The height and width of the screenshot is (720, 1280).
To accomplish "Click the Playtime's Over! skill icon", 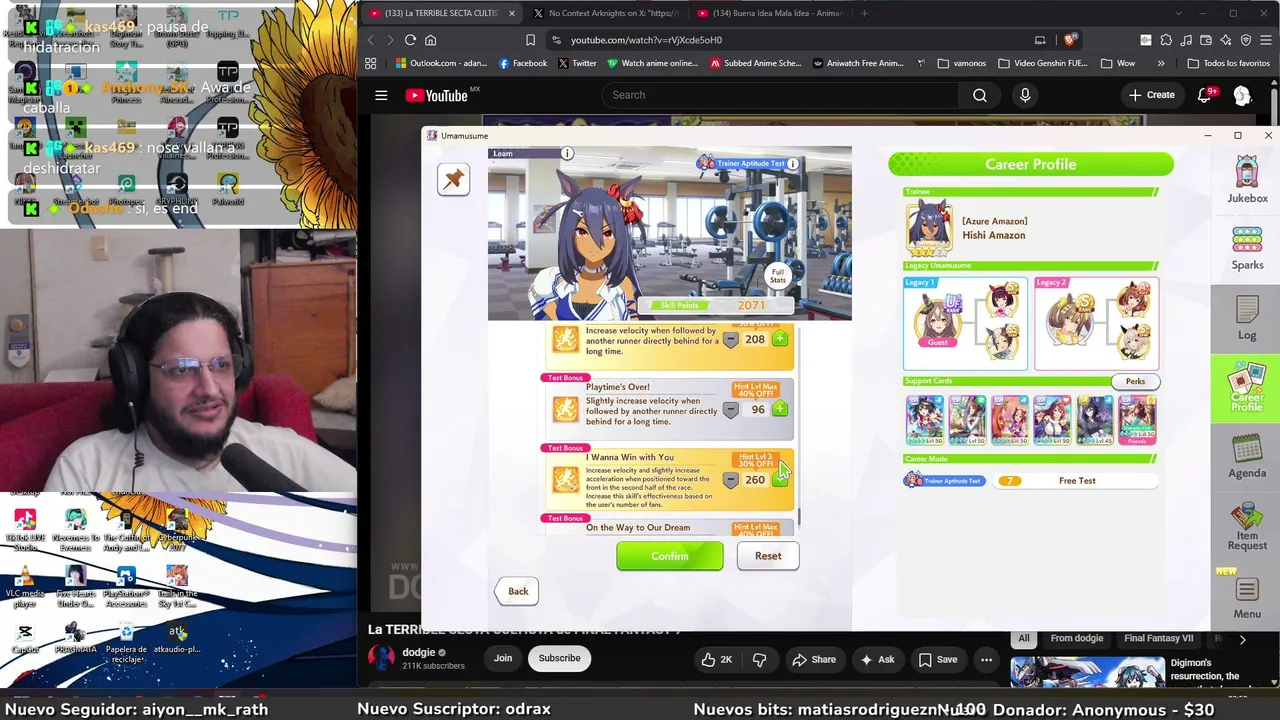I will point(566,409).
